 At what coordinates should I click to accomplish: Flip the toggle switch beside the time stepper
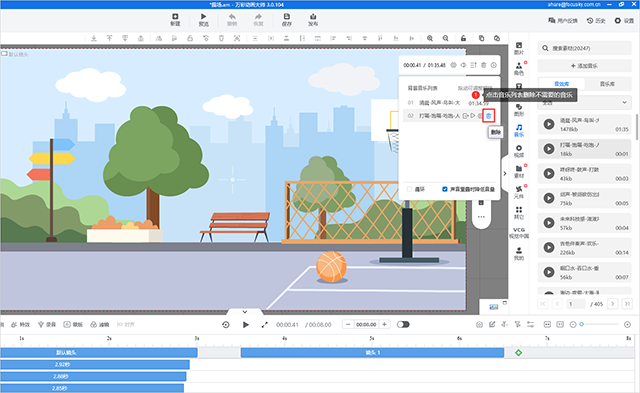click(x=403, y=324)
